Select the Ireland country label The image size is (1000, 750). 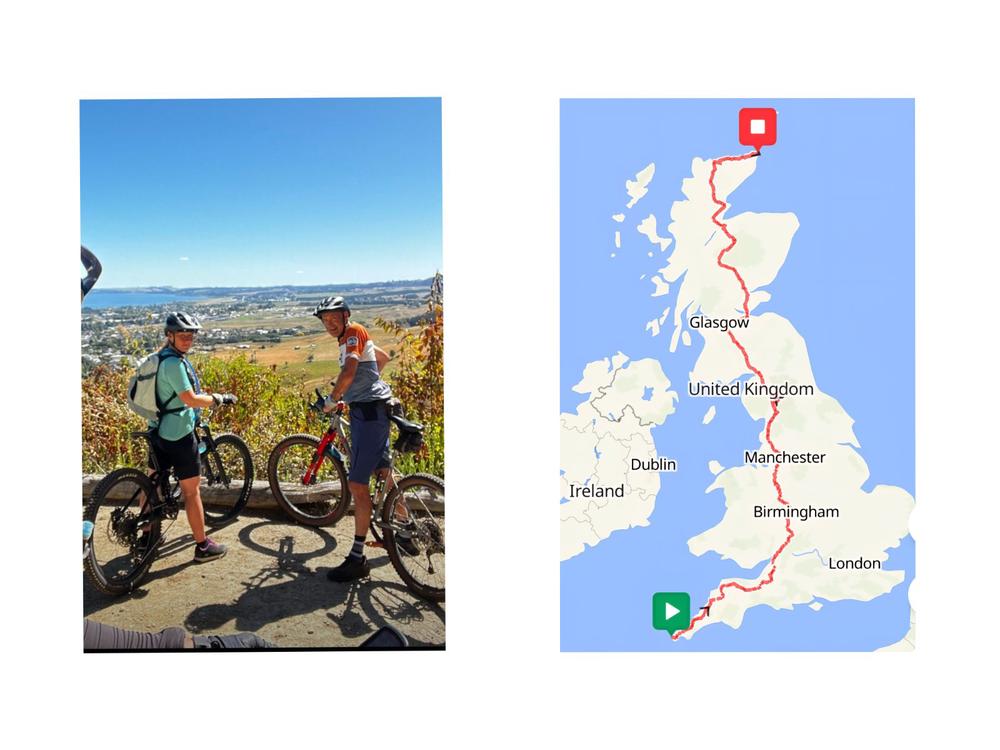coord(596,491)
